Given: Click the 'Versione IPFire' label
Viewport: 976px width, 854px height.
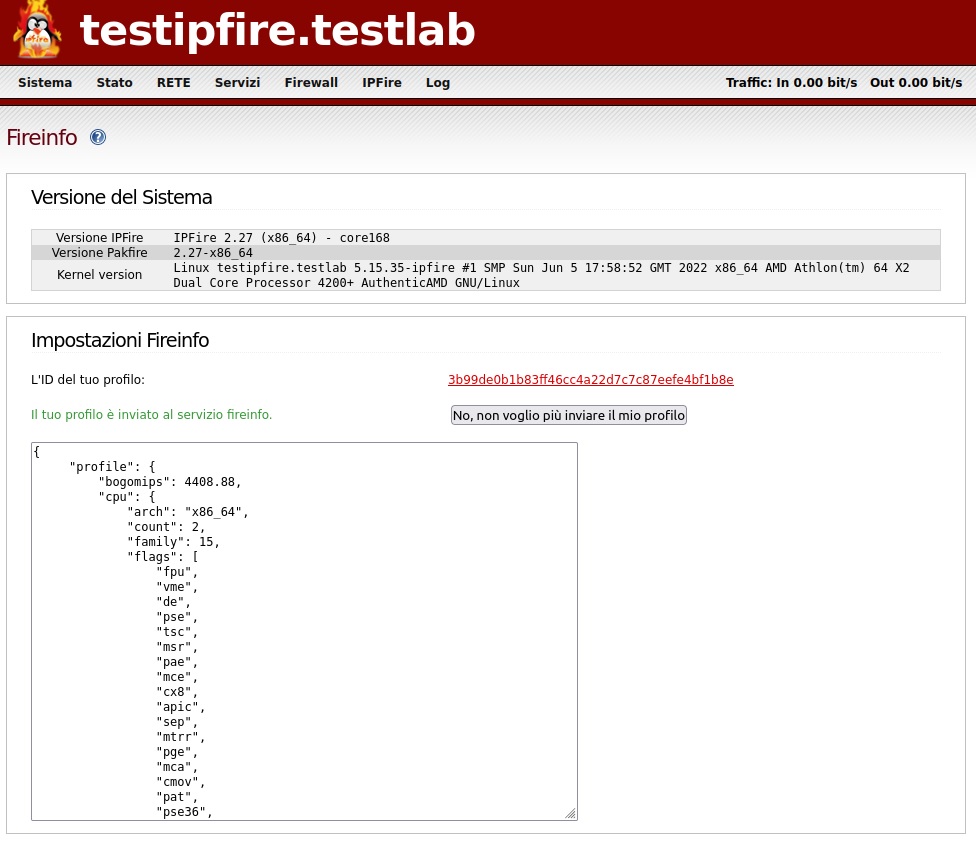Looking at the screenshot, I should 100,237.
